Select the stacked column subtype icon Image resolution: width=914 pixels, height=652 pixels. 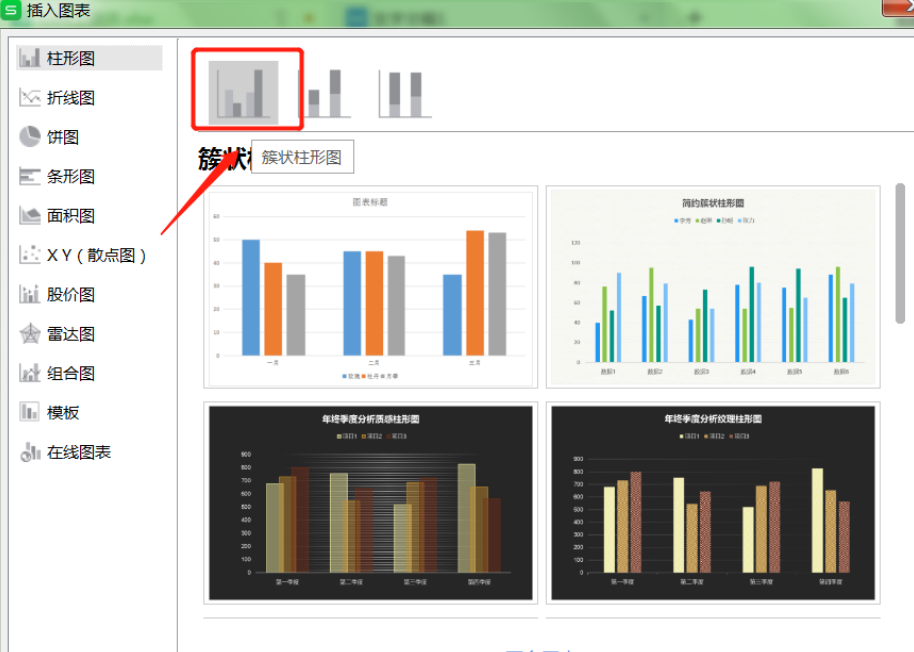click(x=326, y=93)
